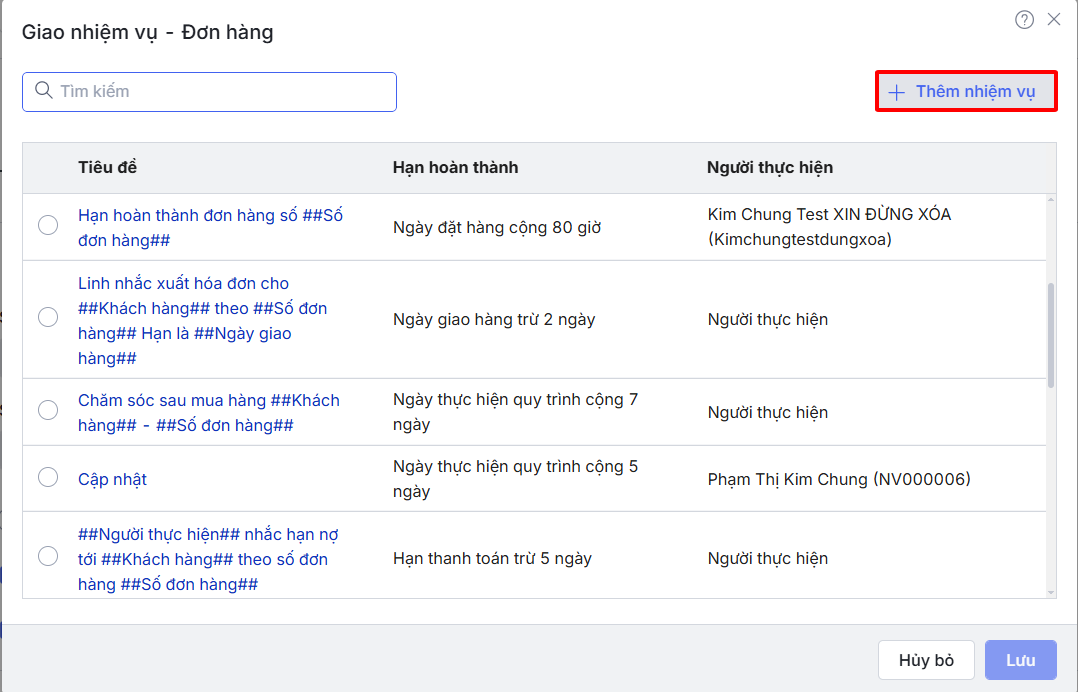This screenshot has width=1078, height=692.
Task: Open the Cập nhật task link
Action: pyautogui.click(x=112, y=479)
